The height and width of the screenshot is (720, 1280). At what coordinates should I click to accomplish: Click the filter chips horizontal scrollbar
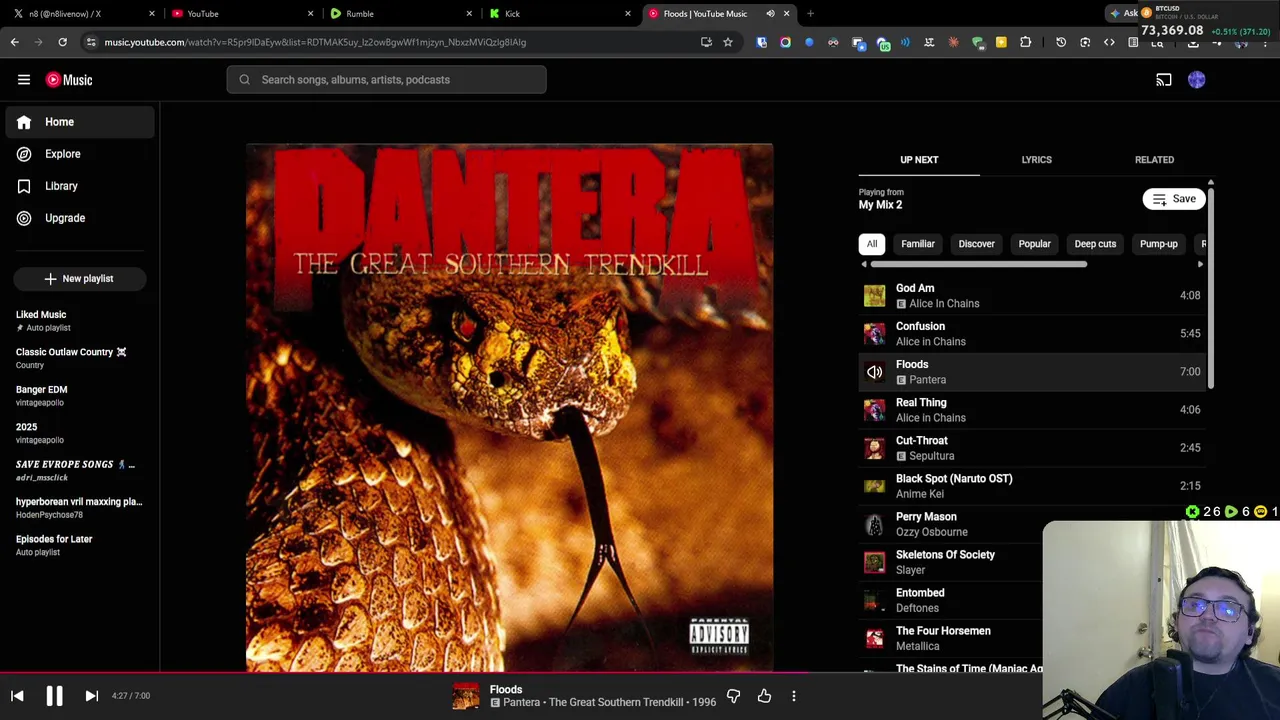(978, 265)
